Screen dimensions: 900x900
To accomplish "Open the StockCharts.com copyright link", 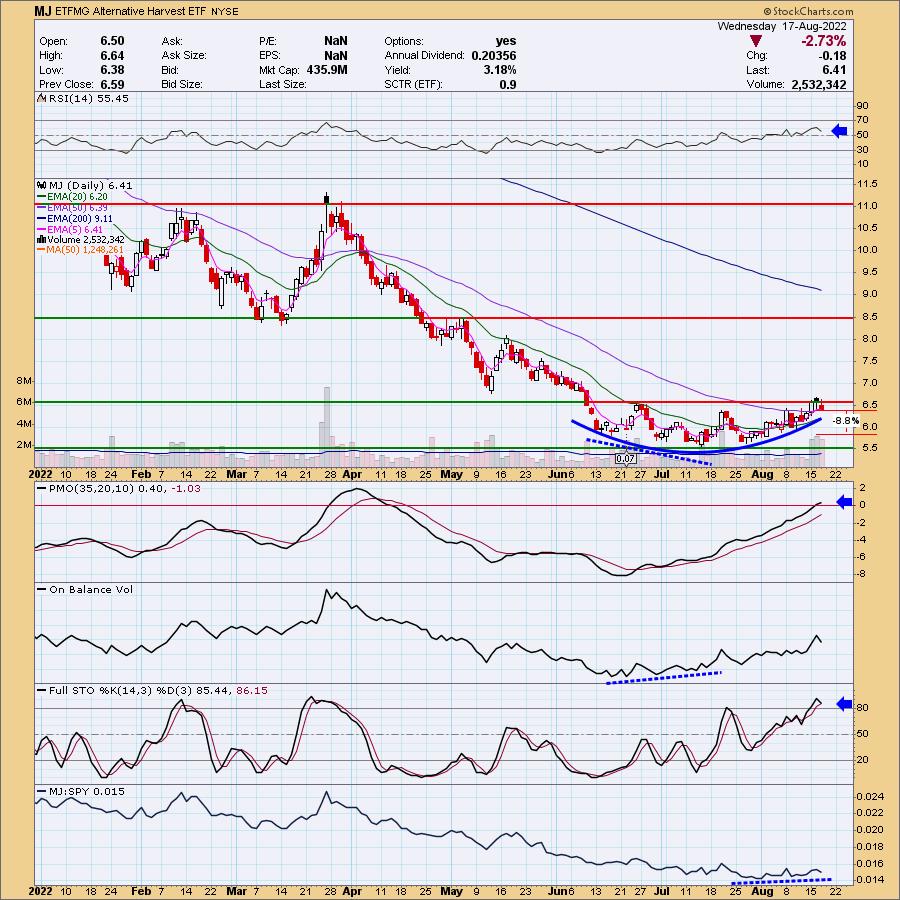I will tap(808, 11).
